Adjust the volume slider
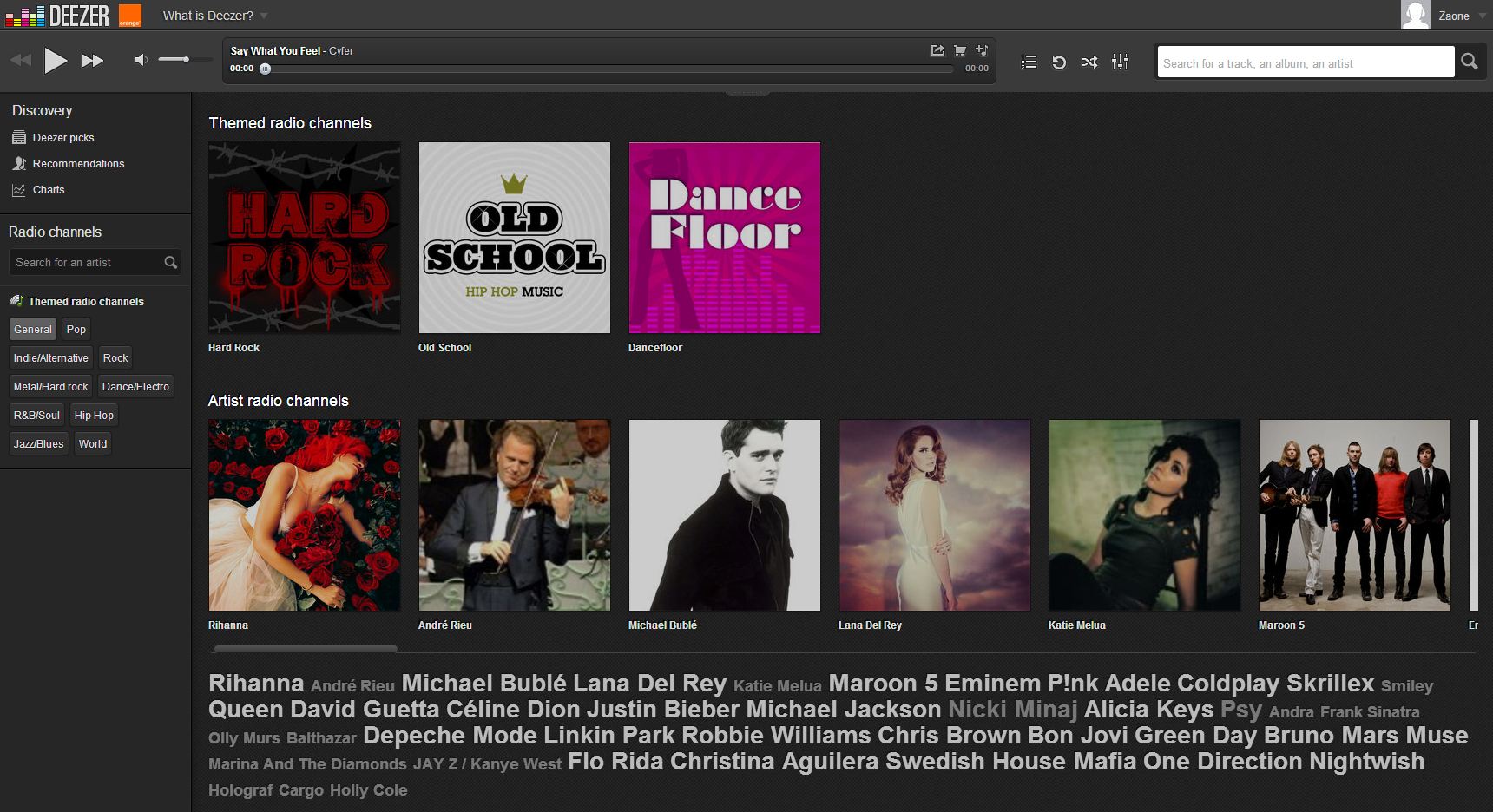This screenshot has width=1493, height=812. coord(185,60)
